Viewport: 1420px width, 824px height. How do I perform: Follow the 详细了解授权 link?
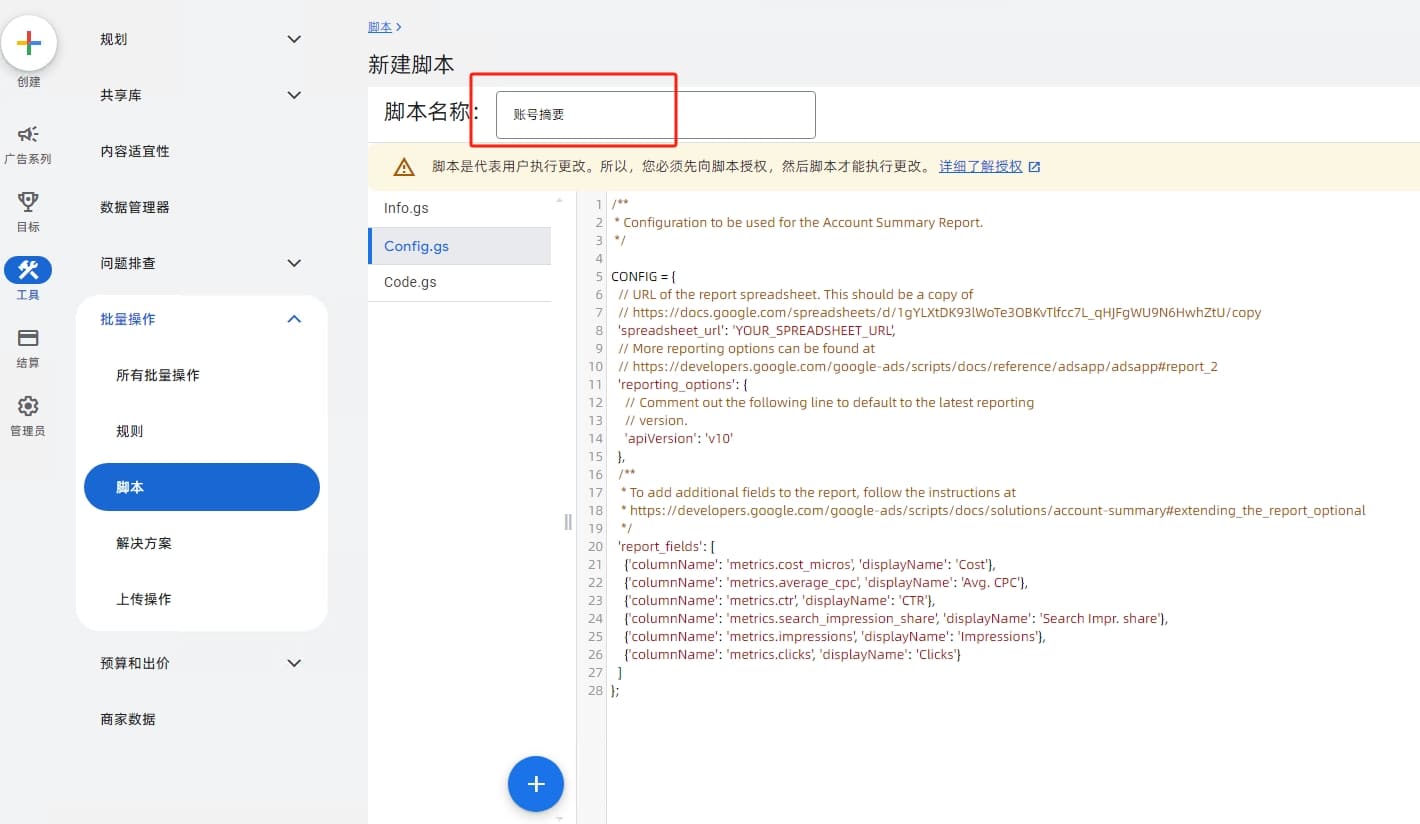[981, 167]
